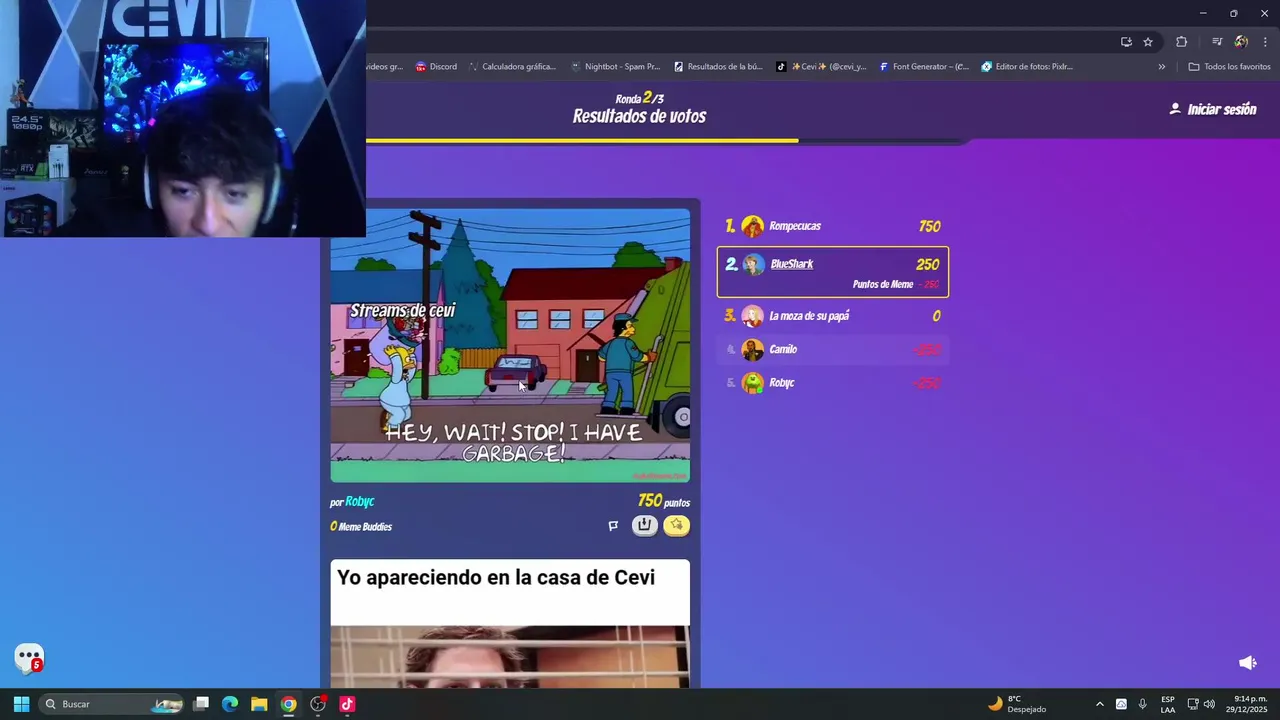Click Camilo avatar
This screenshot has height=720, width=1280.
[x=753, y=349]
